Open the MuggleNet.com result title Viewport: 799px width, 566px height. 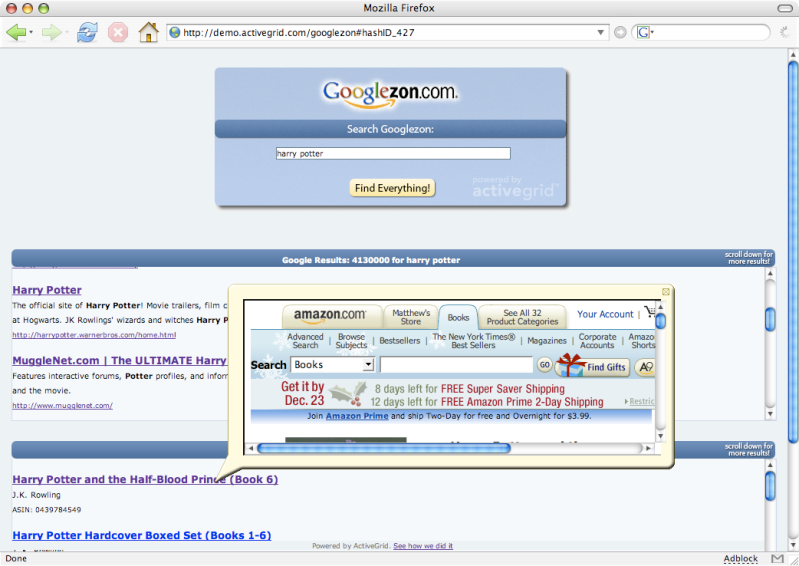(x=119, y=360)
